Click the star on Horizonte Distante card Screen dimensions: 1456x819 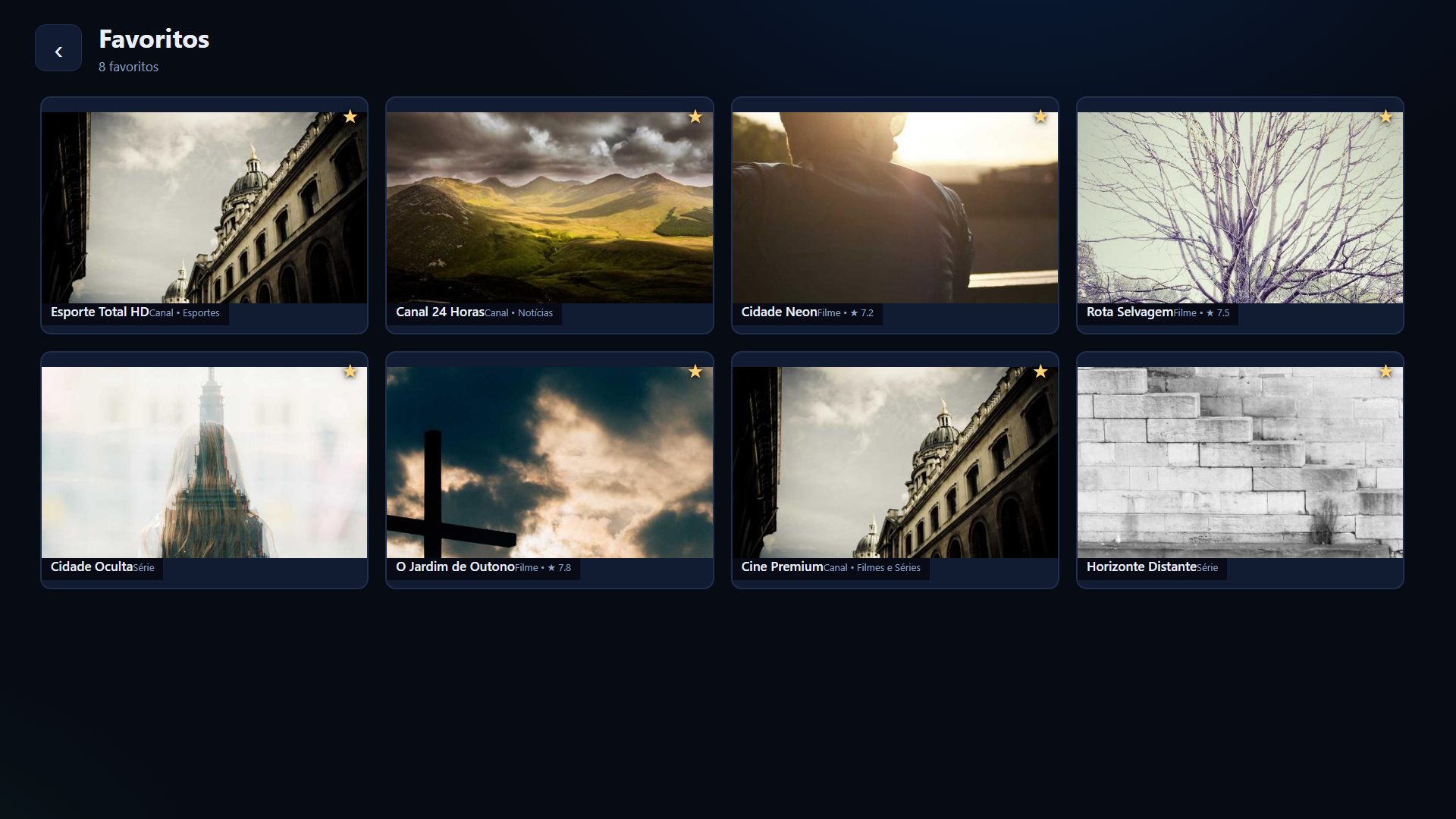click(1386, 372)
